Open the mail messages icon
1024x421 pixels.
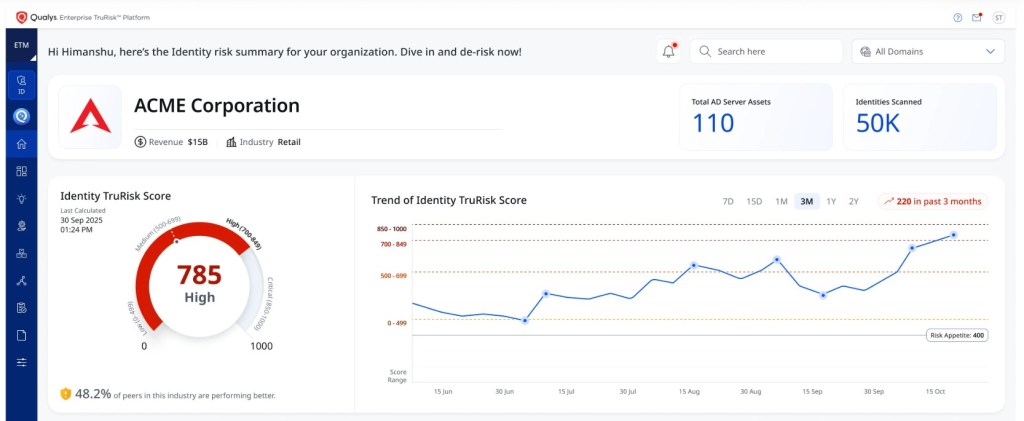[x=977, y=17]
